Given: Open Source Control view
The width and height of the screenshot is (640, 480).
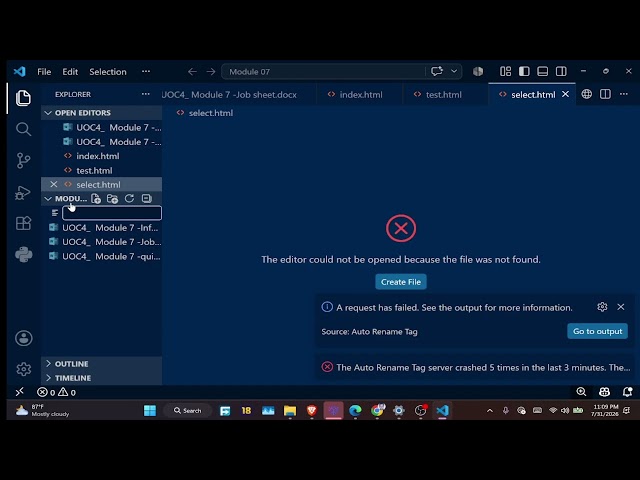Looking at the screenshot, I should tap(23, 160).
